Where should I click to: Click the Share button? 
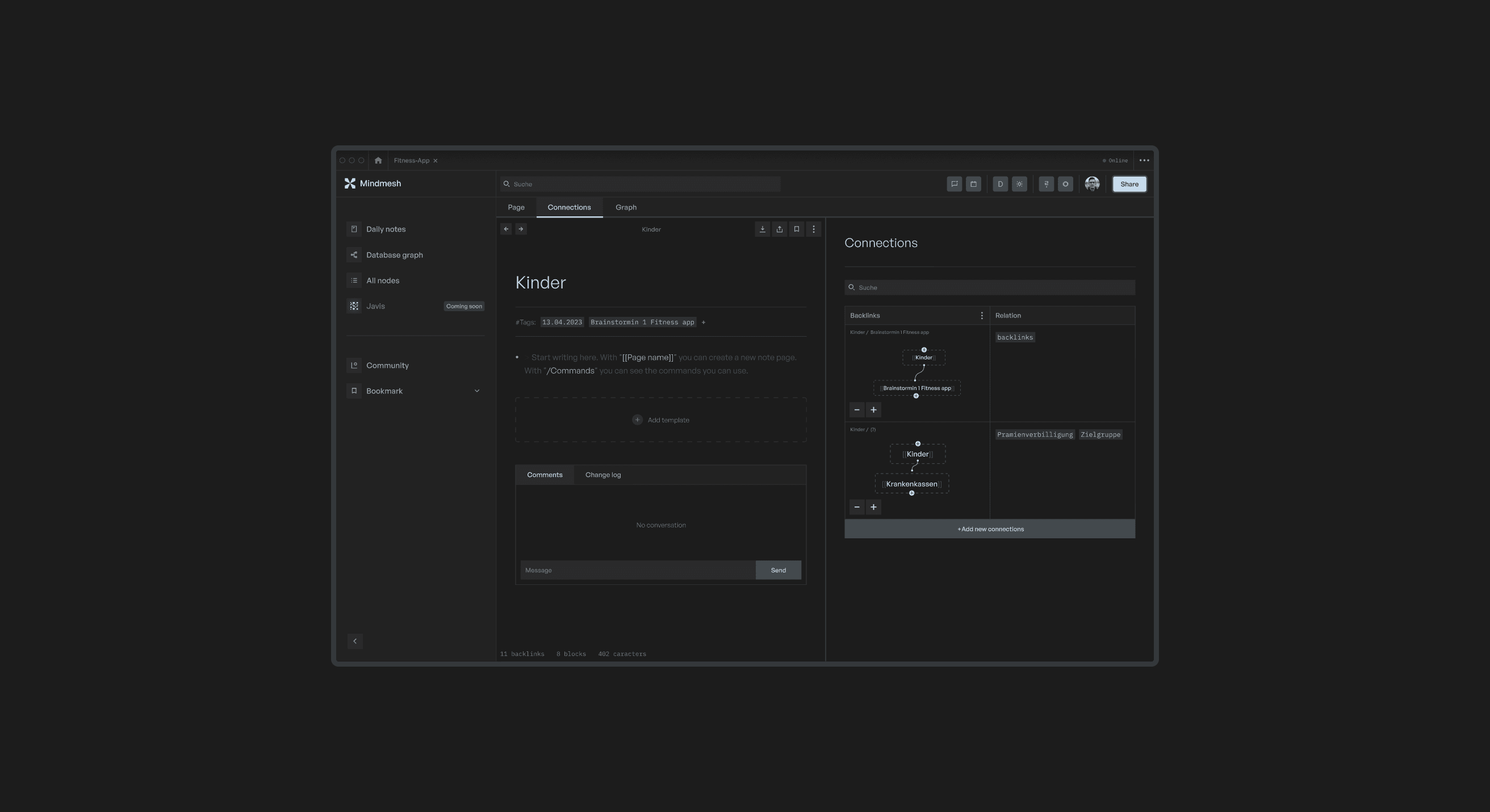[x=1129, y=184]
